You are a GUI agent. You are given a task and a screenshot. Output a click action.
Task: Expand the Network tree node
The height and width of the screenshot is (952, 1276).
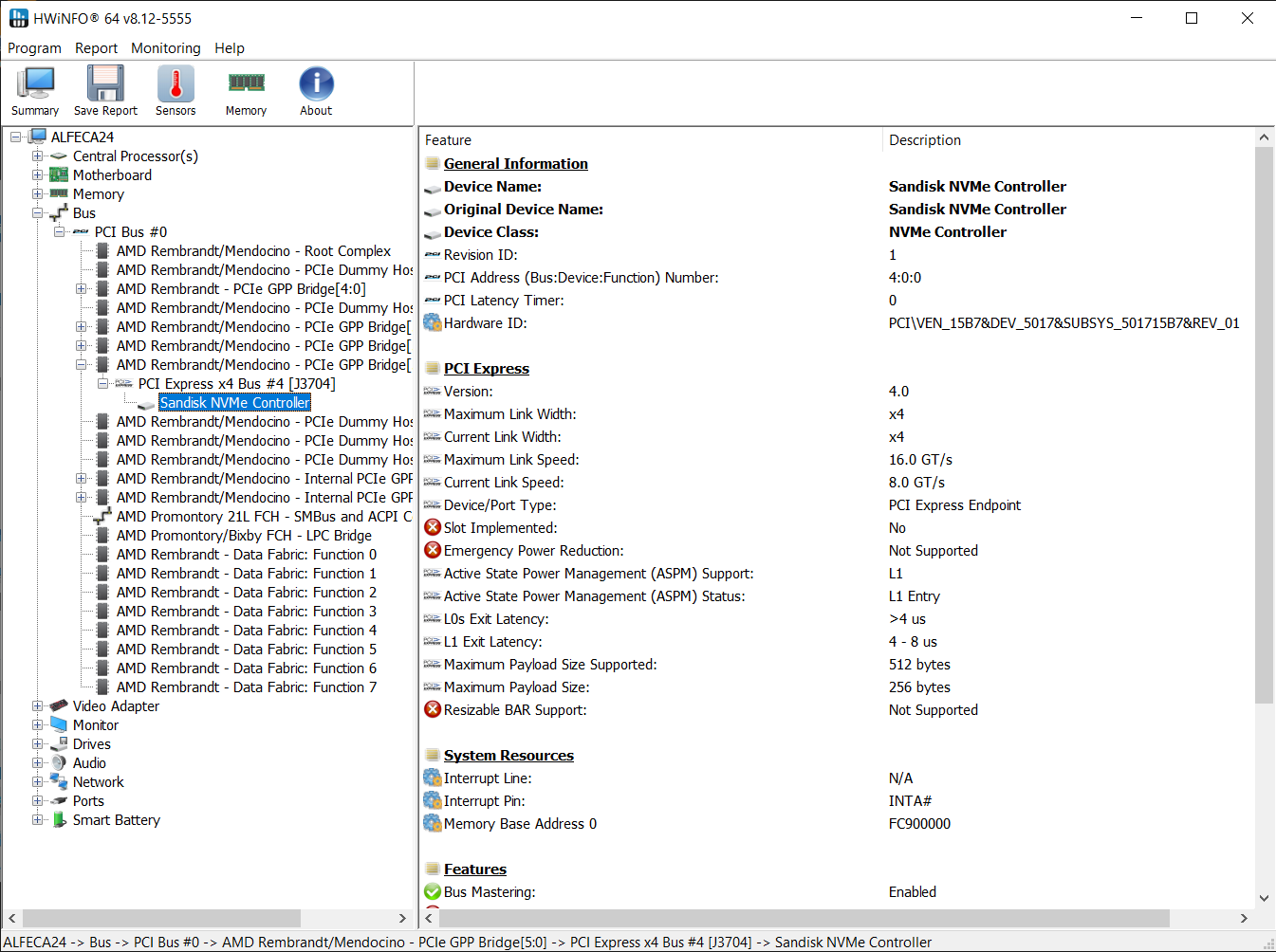(x=37, y=781)
